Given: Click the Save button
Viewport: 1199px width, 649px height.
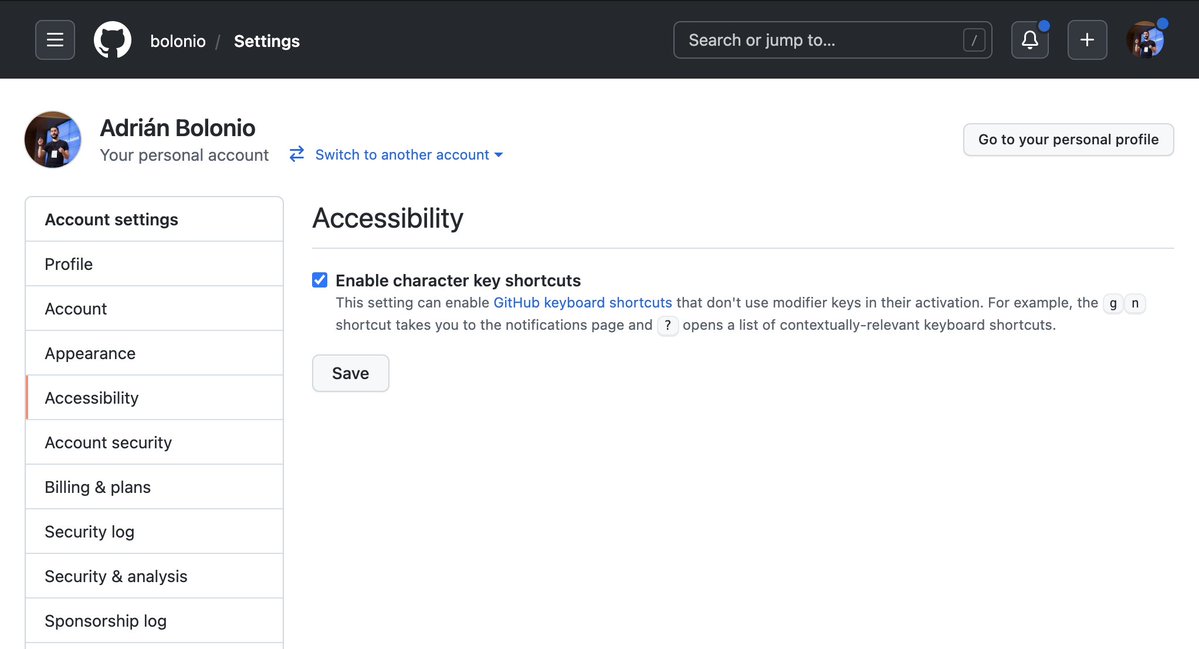Looking at the screenshot, I should 350,372.
